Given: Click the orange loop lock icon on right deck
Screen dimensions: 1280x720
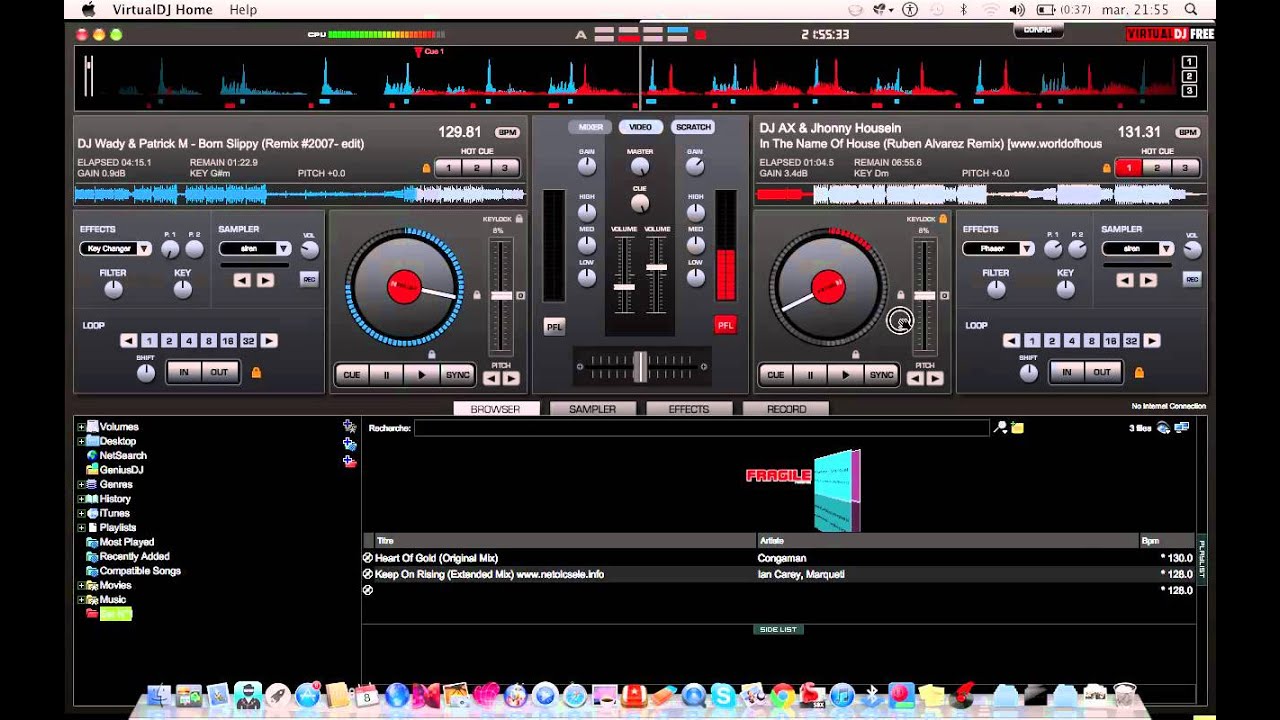Looking at the screenshot, I should point(1138,372).
